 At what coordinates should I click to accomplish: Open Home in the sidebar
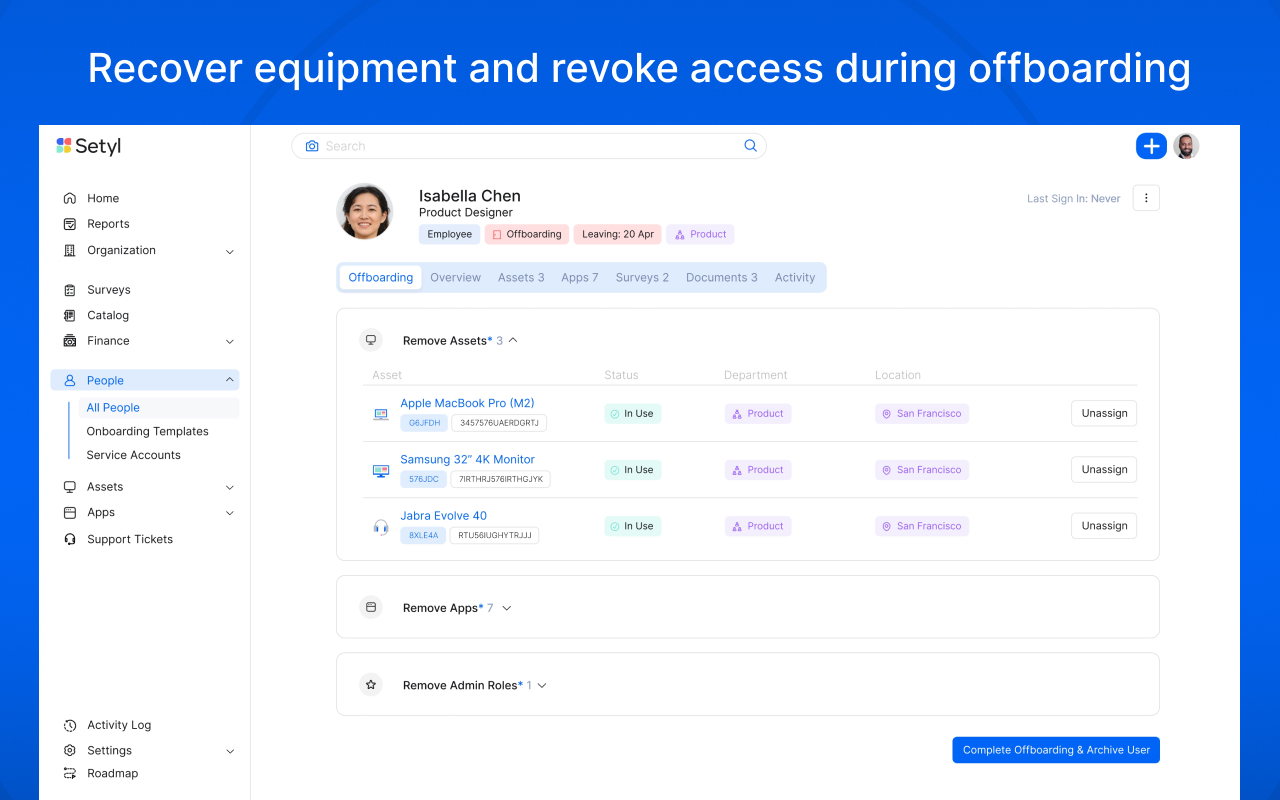click(x=103, y=198)
